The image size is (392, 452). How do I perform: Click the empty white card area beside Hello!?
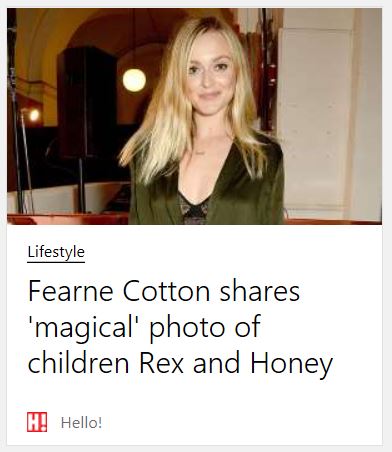pyautogui.click(x=240, y=422)
